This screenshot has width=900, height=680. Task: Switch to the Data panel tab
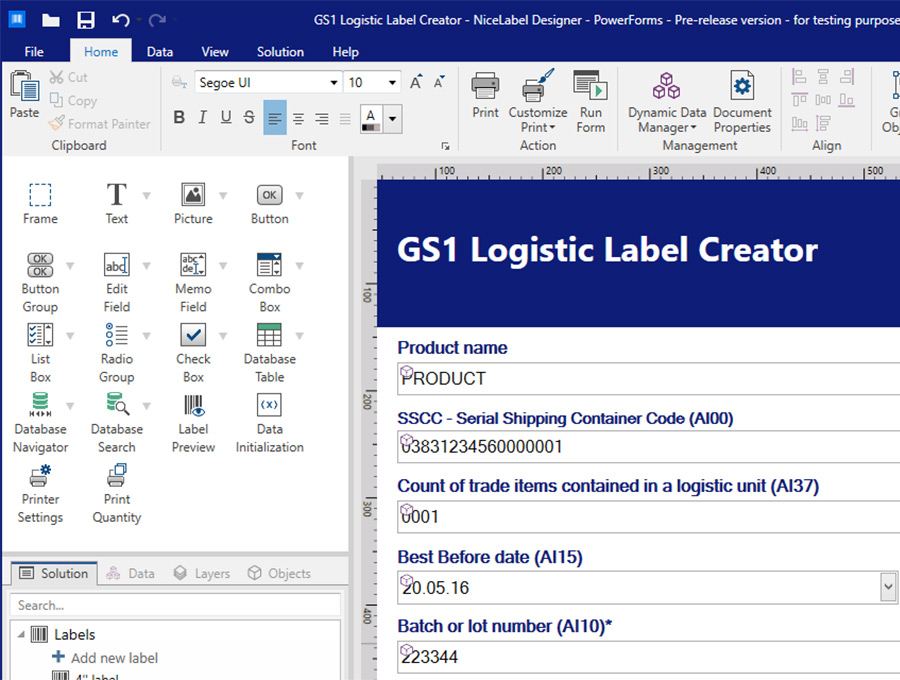tap(130, 573)
